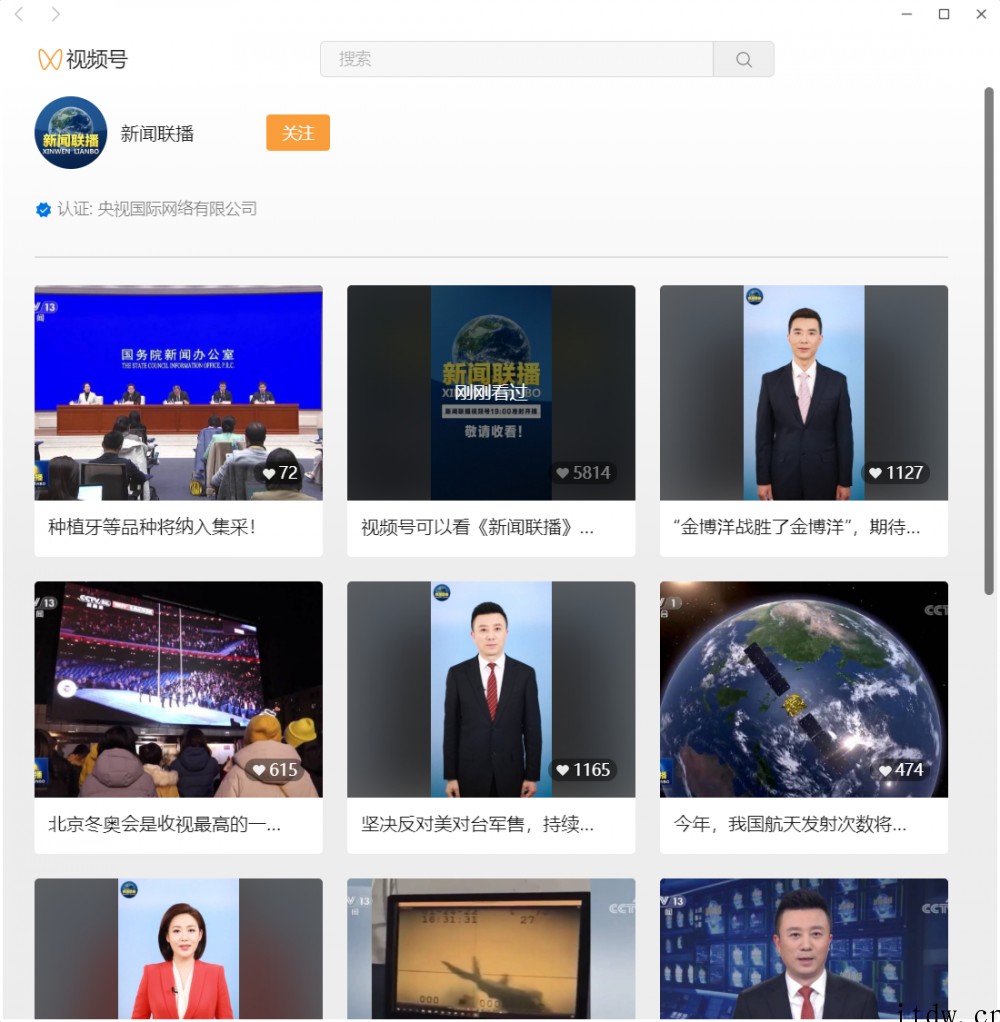The image size is (1000, 1022).
Task: Click the heart showing 1165 likes
Action: point(563,770)
